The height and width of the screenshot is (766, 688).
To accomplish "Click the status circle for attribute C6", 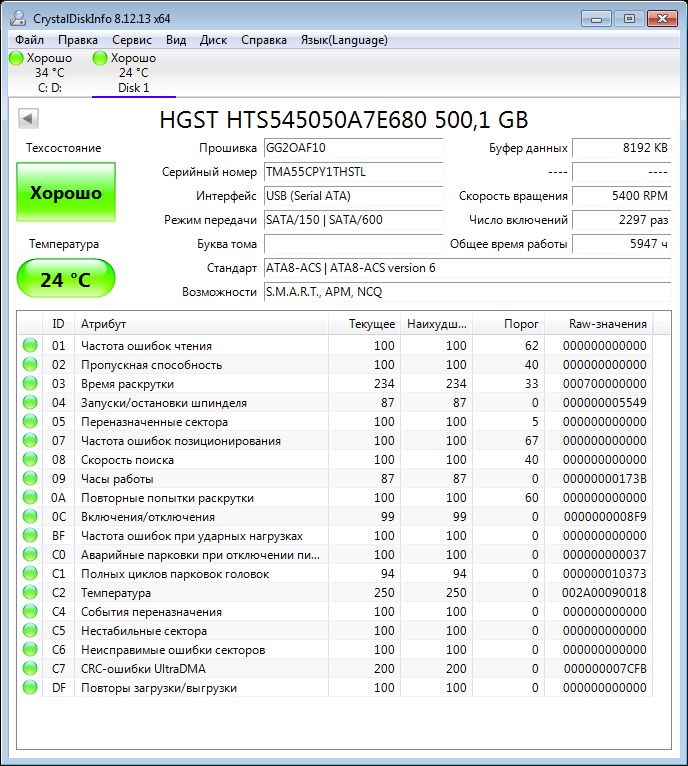I will click(x=30, y=649).
